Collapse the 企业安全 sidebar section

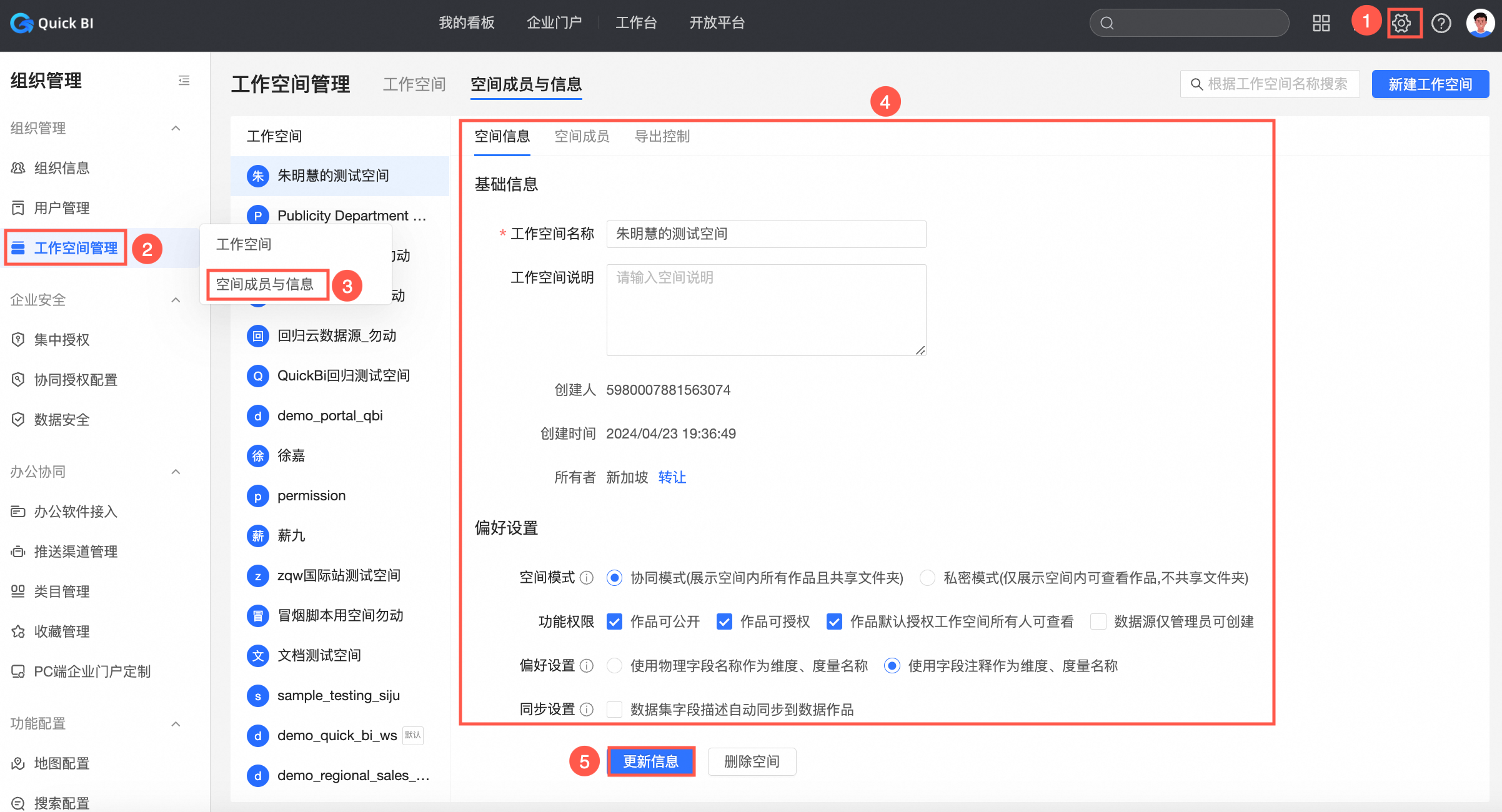click(x=176, y=300)
